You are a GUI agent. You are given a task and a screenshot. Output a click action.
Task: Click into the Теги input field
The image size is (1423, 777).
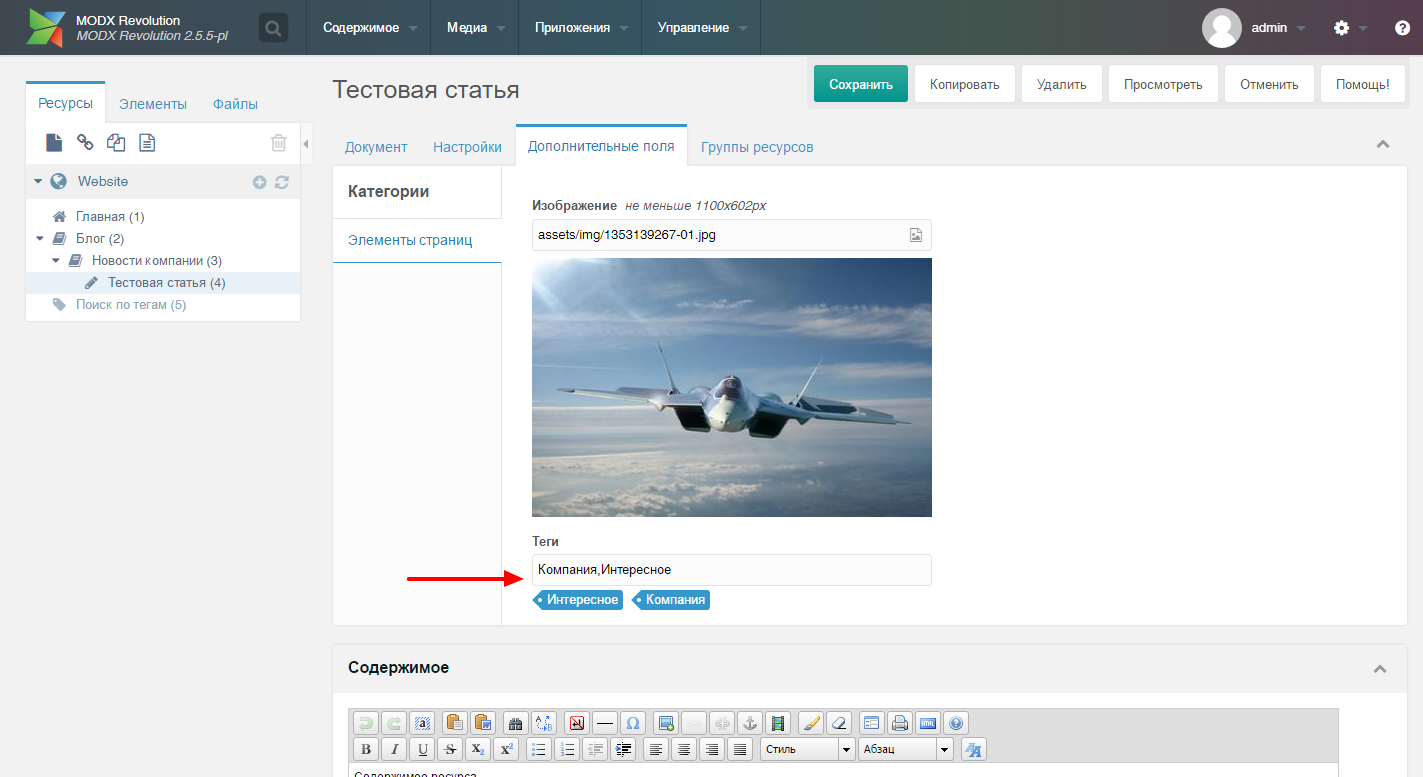point(732,570)
